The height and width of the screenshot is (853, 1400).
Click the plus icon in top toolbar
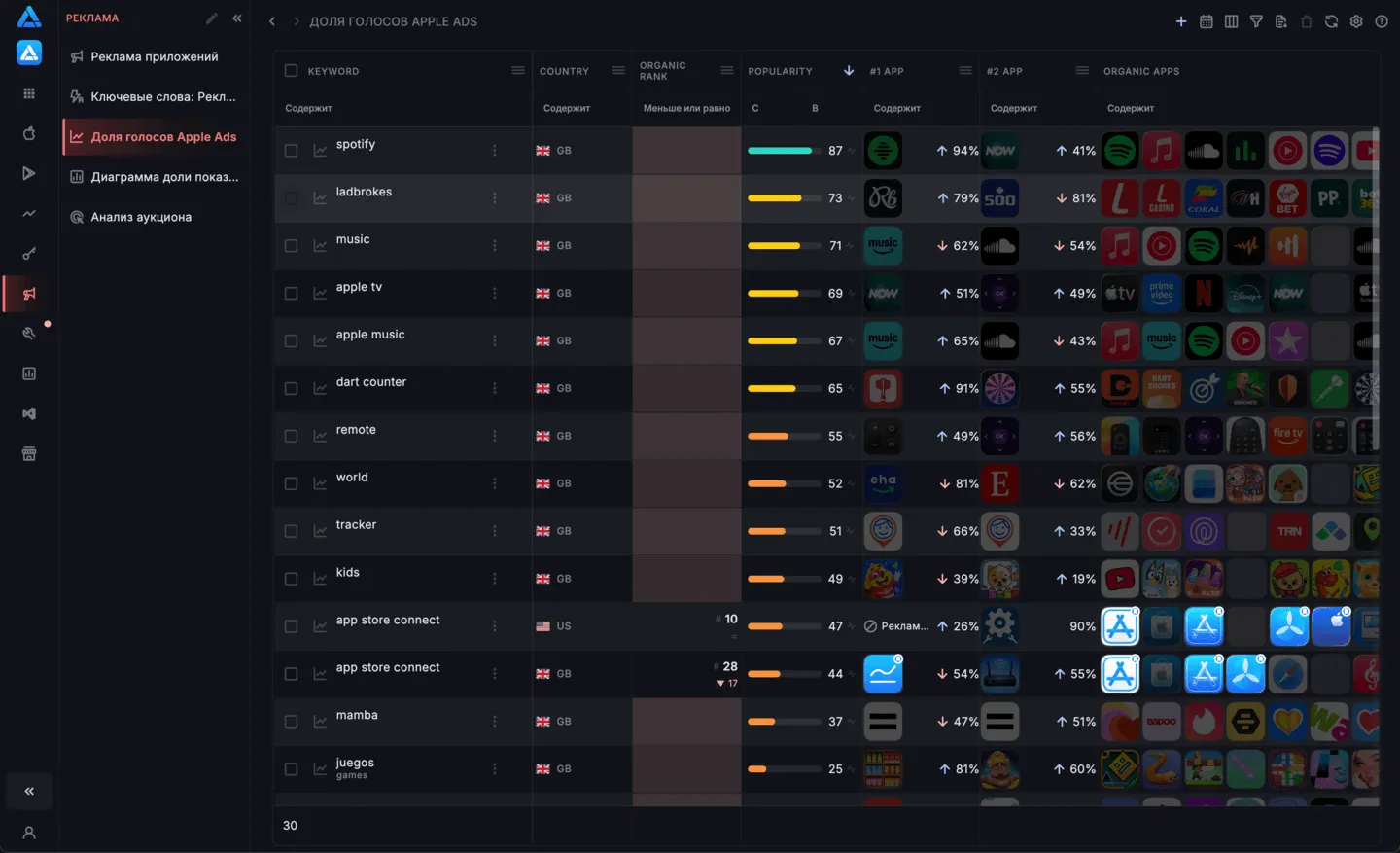tap(1181, 21)
